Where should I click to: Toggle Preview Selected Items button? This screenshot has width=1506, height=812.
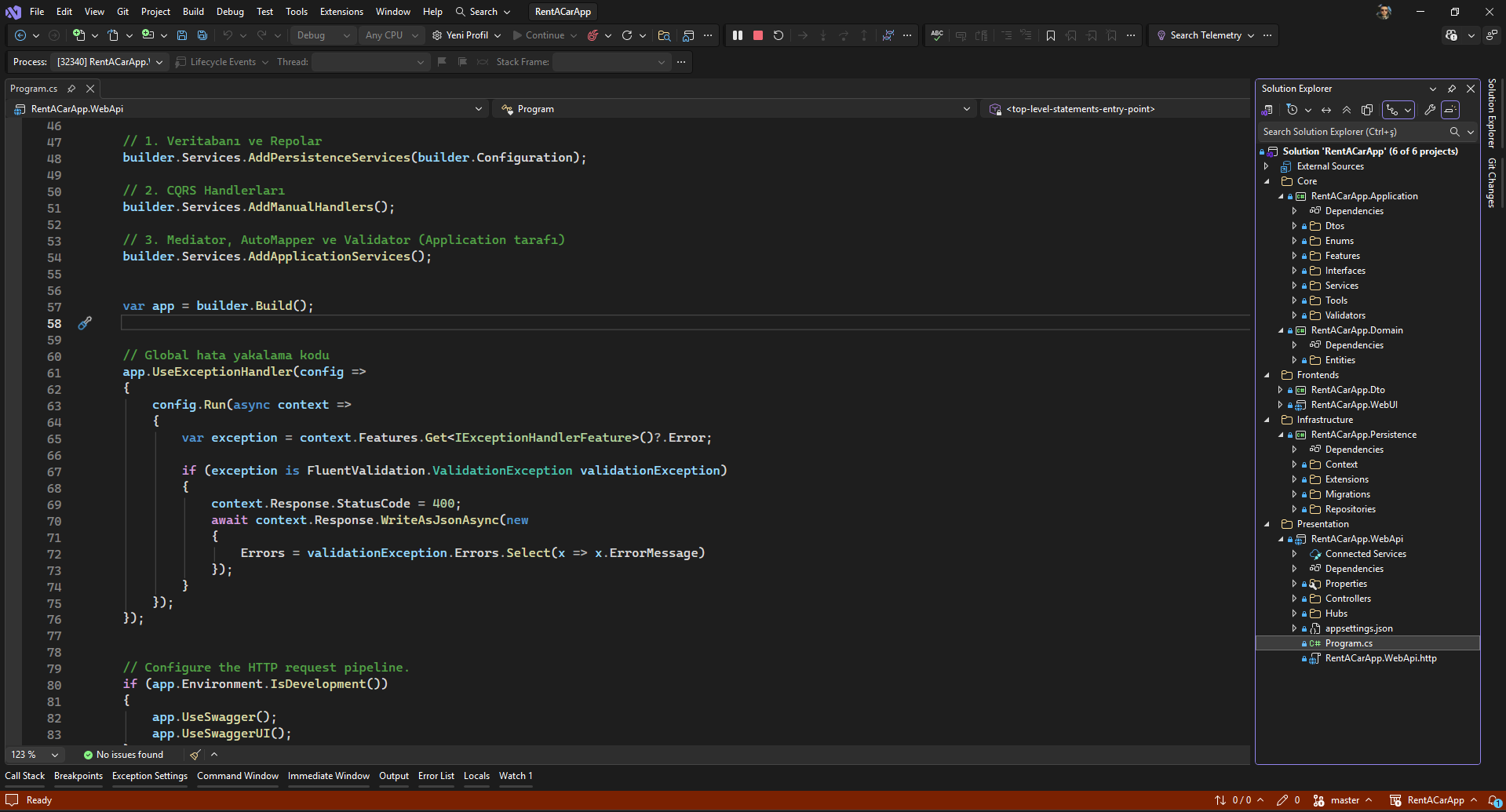tap(1450, 110)
